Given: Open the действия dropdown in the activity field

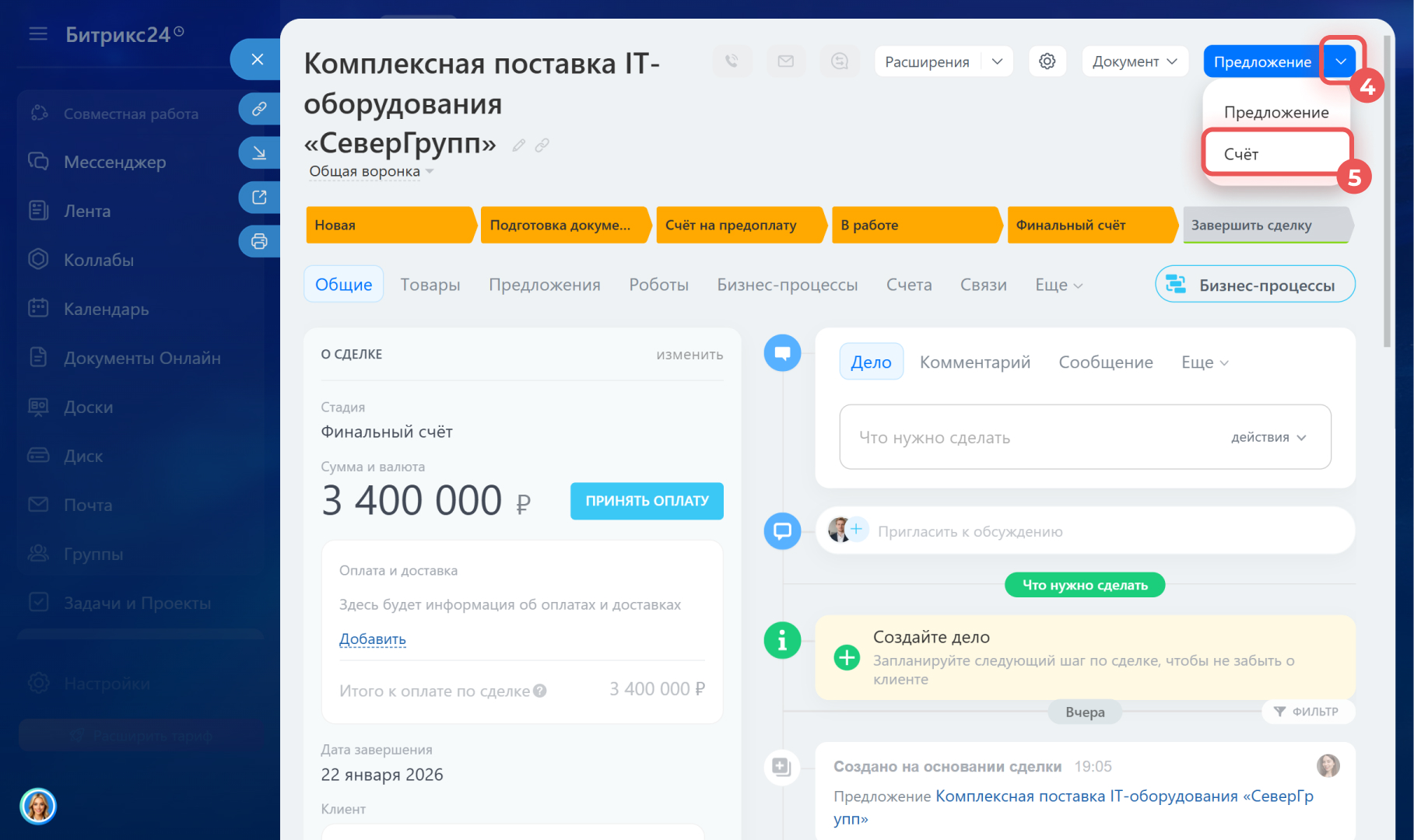Looking at the screenshot, I should (x=1268, y=438).
